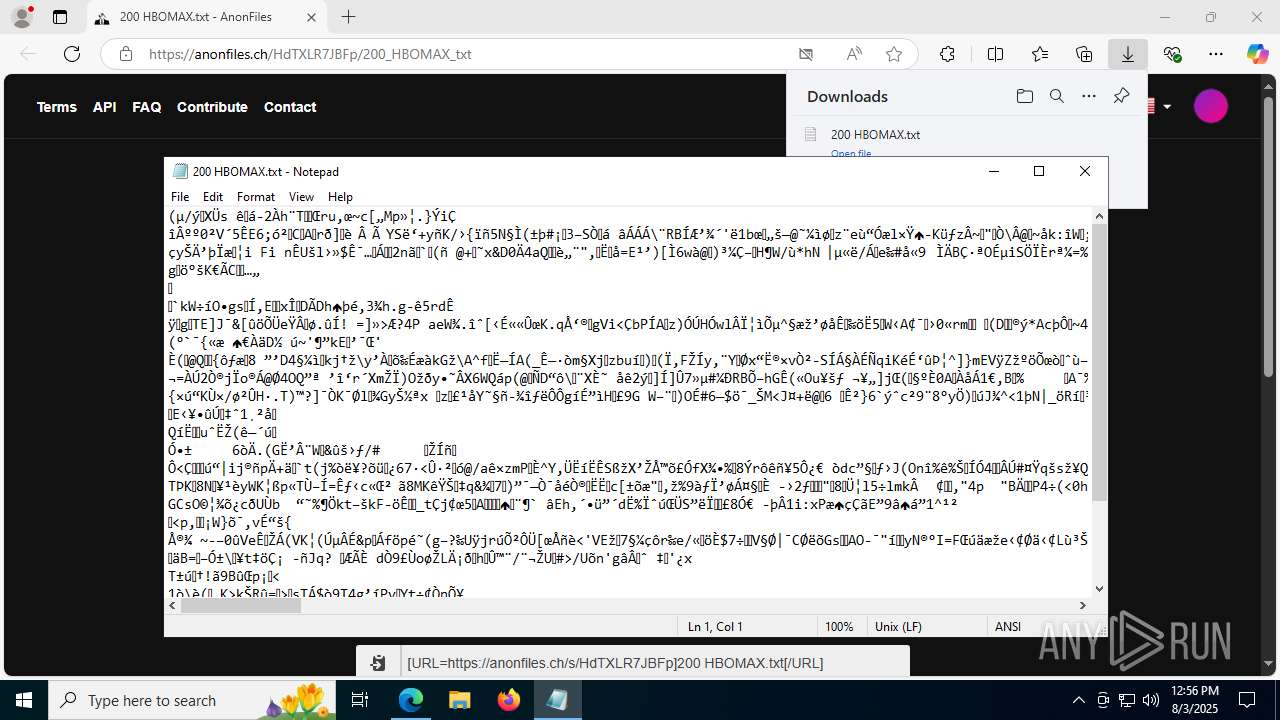
Task: Open the notification center icon
Action: (1247, 700)
